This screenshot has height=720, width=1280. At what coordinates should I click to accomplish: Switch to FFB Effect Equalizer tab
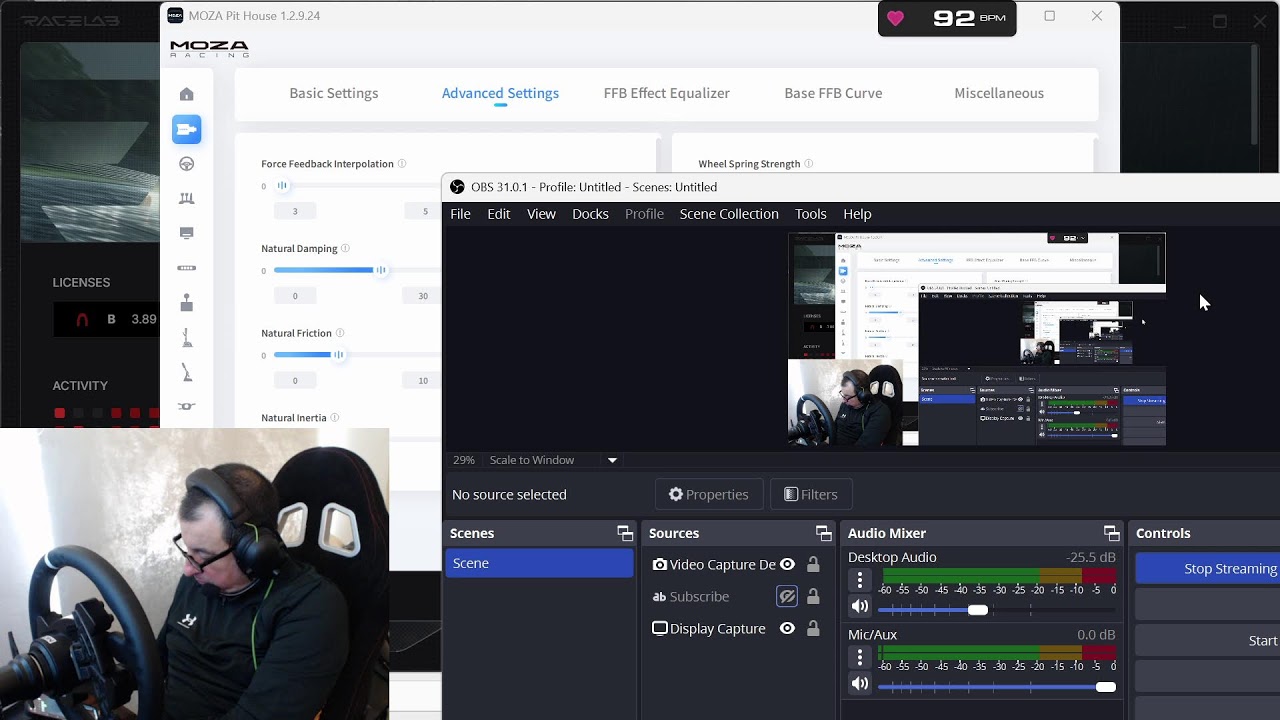point(667,93)
